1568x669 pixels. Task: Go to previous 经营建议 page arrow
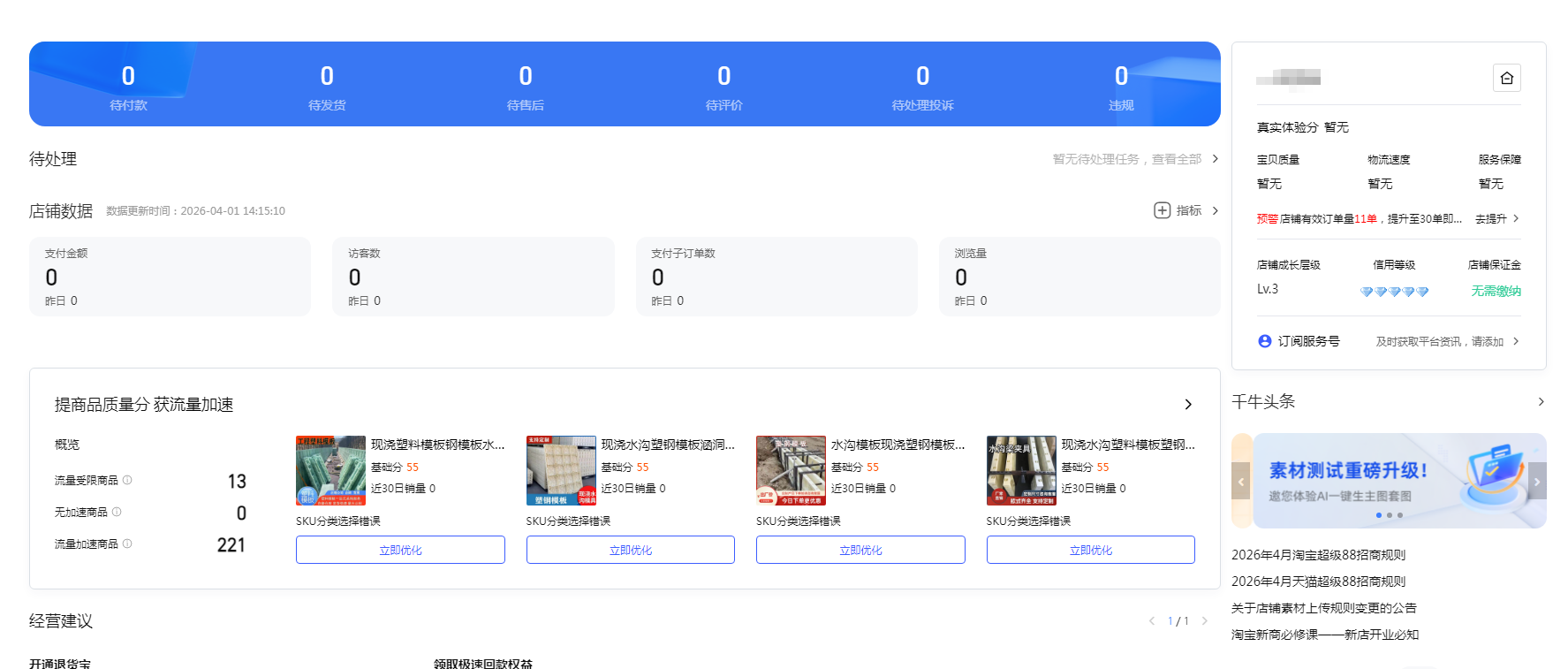1152,621
